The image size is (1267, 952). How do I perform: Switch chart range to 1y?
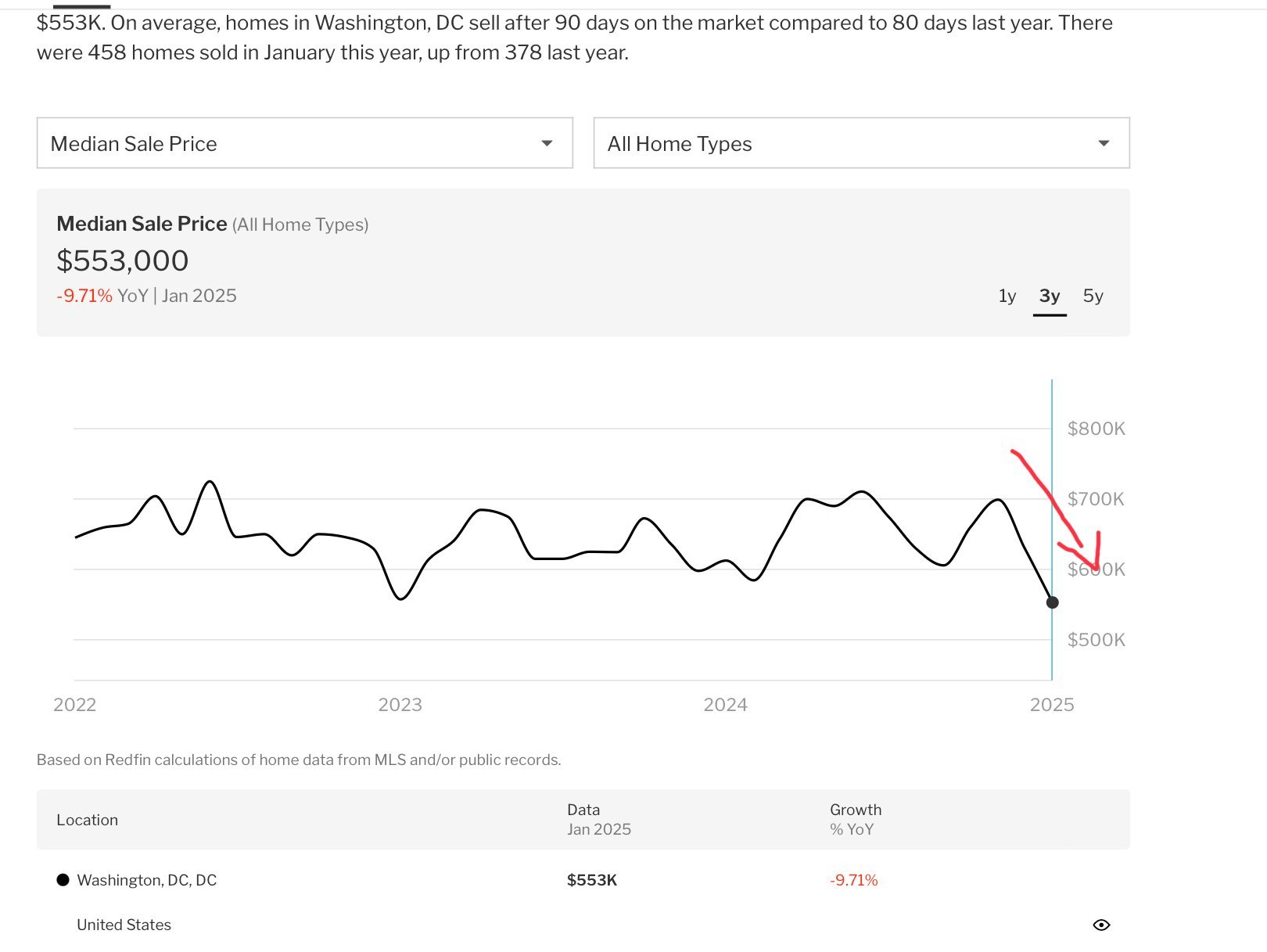coord(1007,296)
